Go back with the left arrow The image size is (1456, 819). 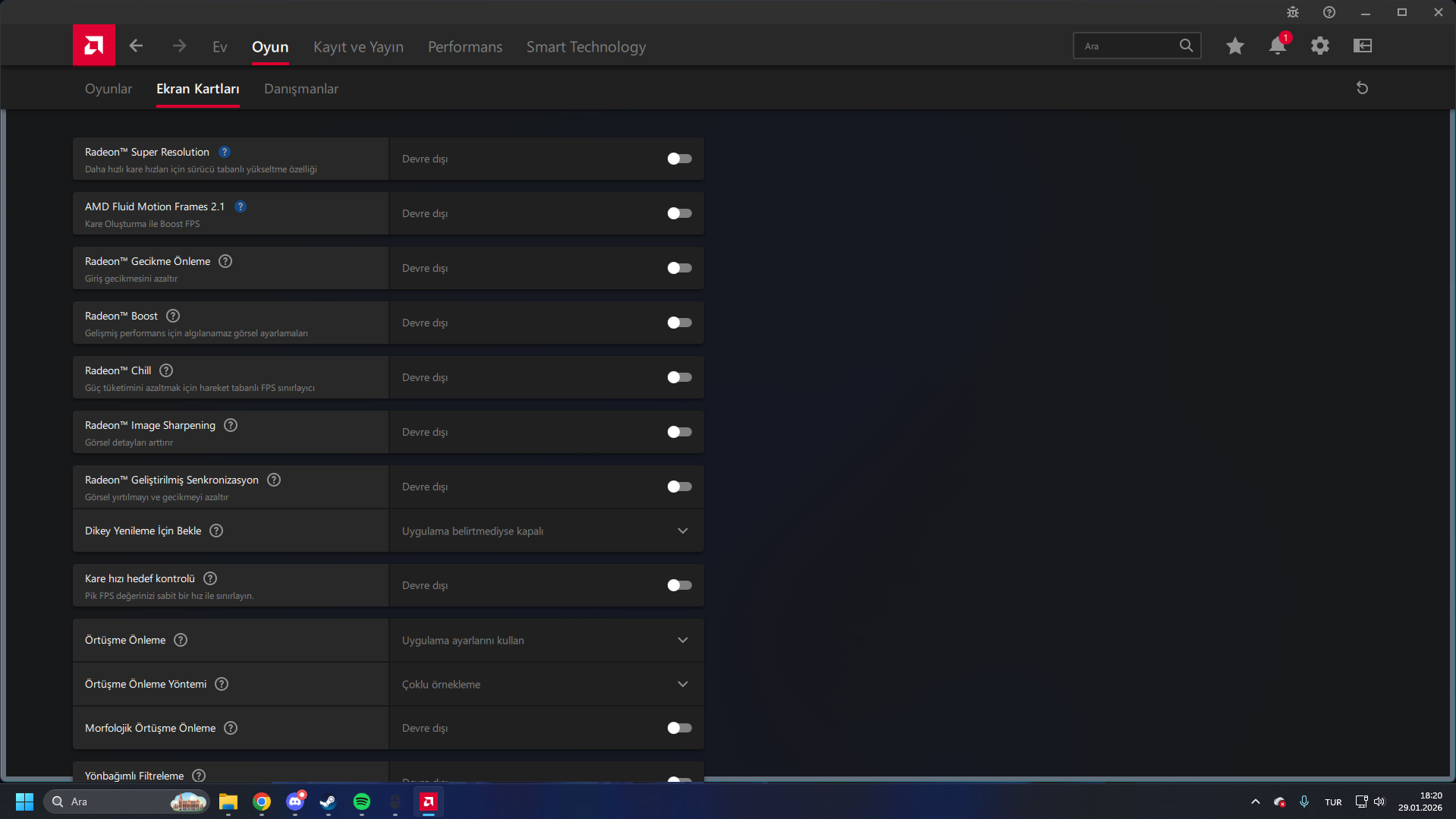click(136, 46)
